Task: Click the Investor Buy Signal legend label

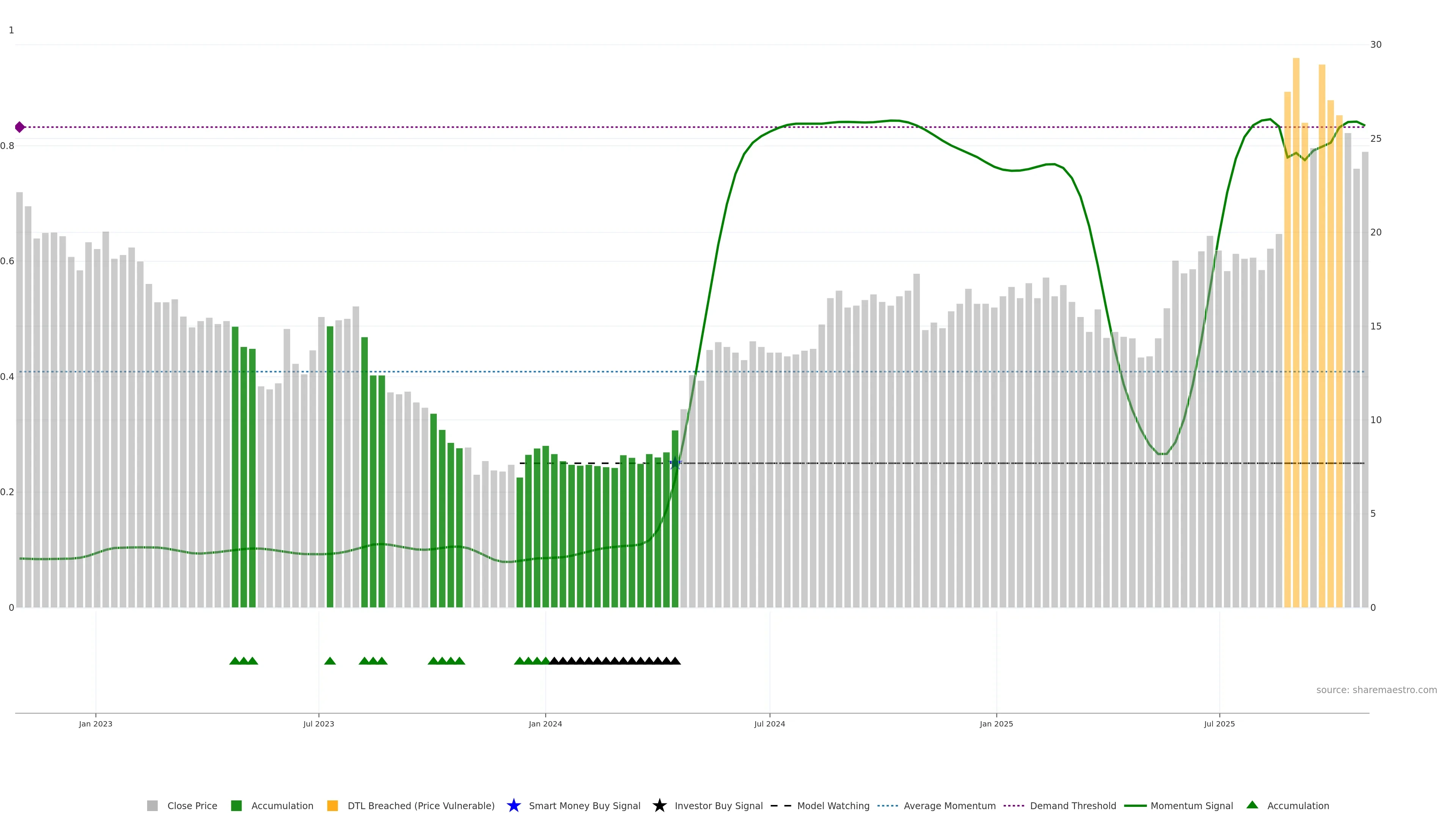Action: (x=719, y=806)
